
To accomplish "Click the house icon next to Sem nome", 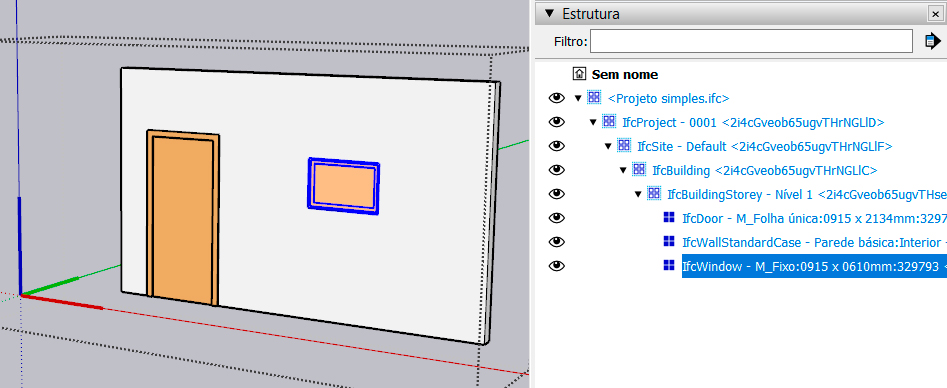I will click(x=579, y=74).
